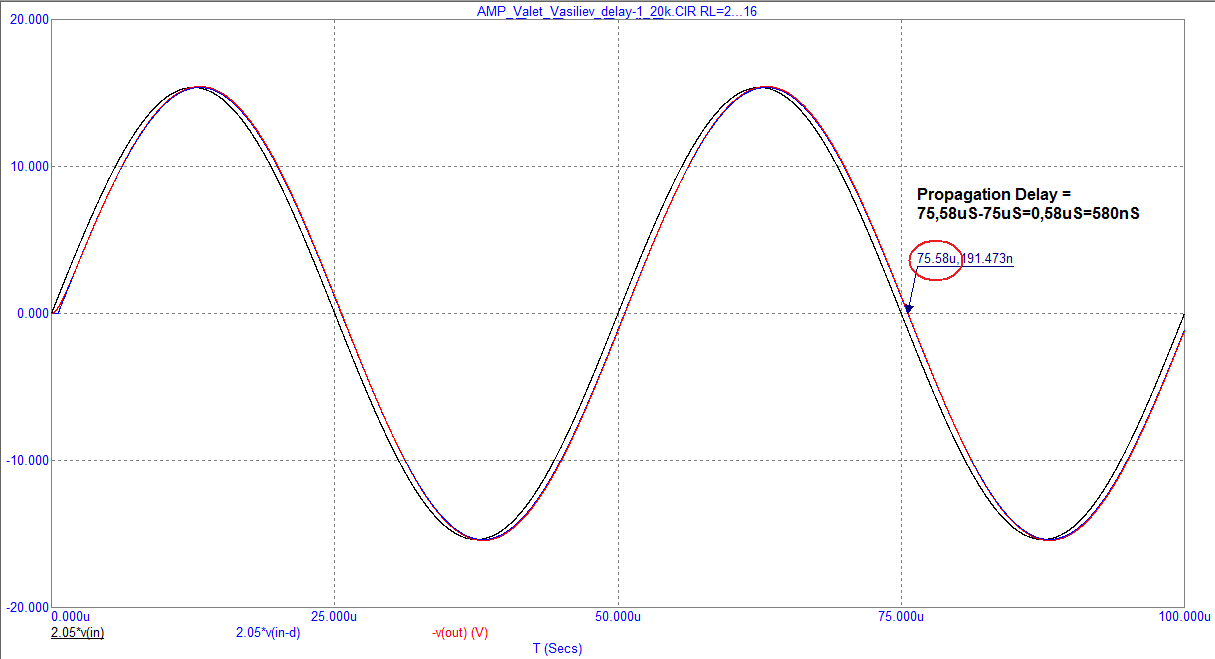The height and width of the screenshot is (659, 1215).
Task: Click the 20.000 y-axis label
Action: [28, 19]
